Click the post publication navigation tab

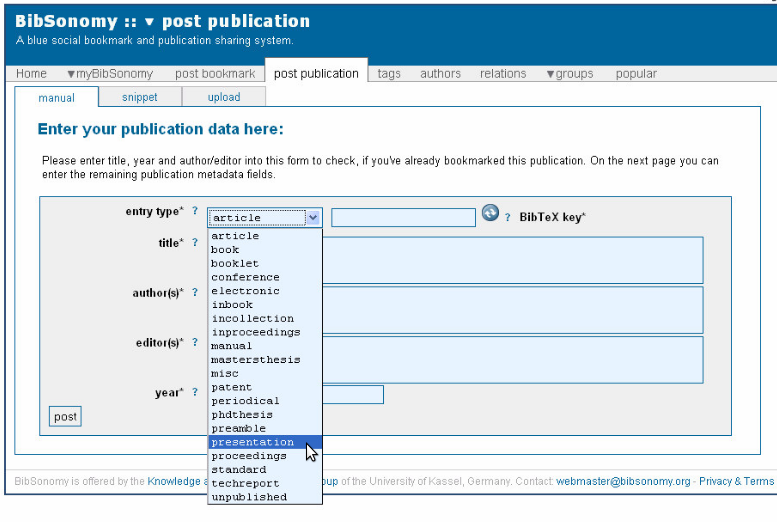click(316, 73)
